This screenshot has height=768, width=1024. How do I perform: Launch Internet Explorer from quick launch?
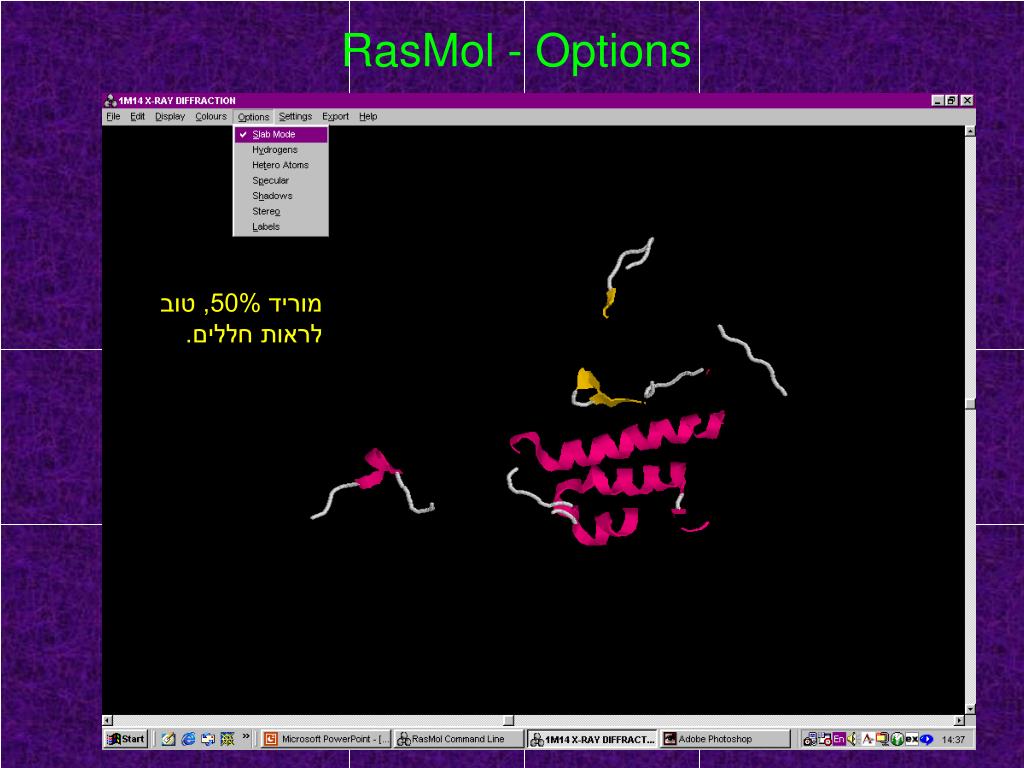click(x=188, y=739)
